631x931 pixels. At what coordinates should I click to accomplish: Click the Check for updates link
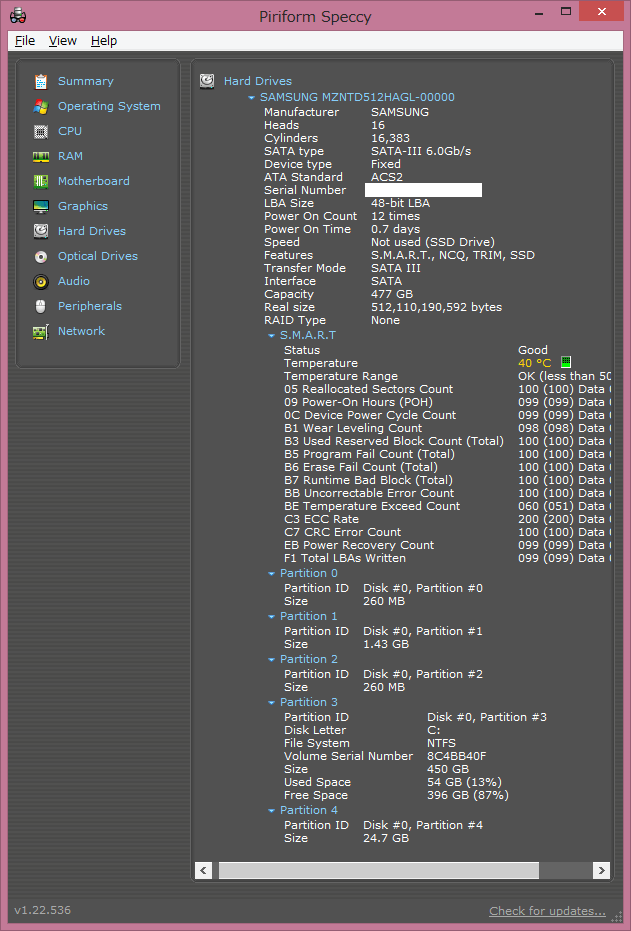click(x=547, y=911)
